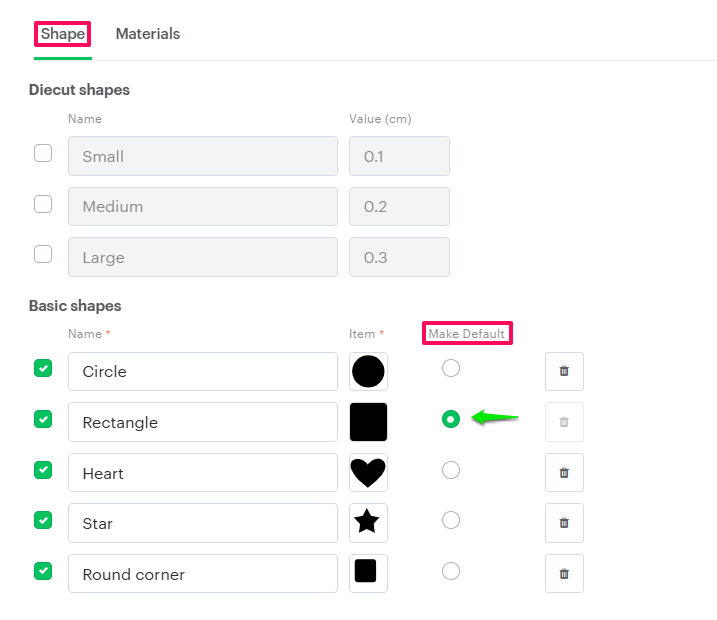Delete the Round corner shape
The image size is (717, 620).
[564, 573]
